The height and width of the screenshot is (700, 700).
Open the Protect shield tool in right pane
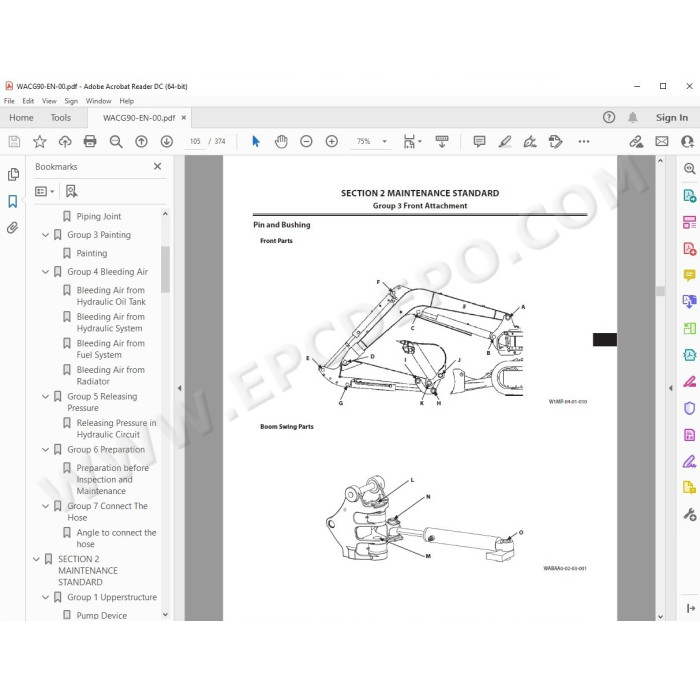click(690, 408)
